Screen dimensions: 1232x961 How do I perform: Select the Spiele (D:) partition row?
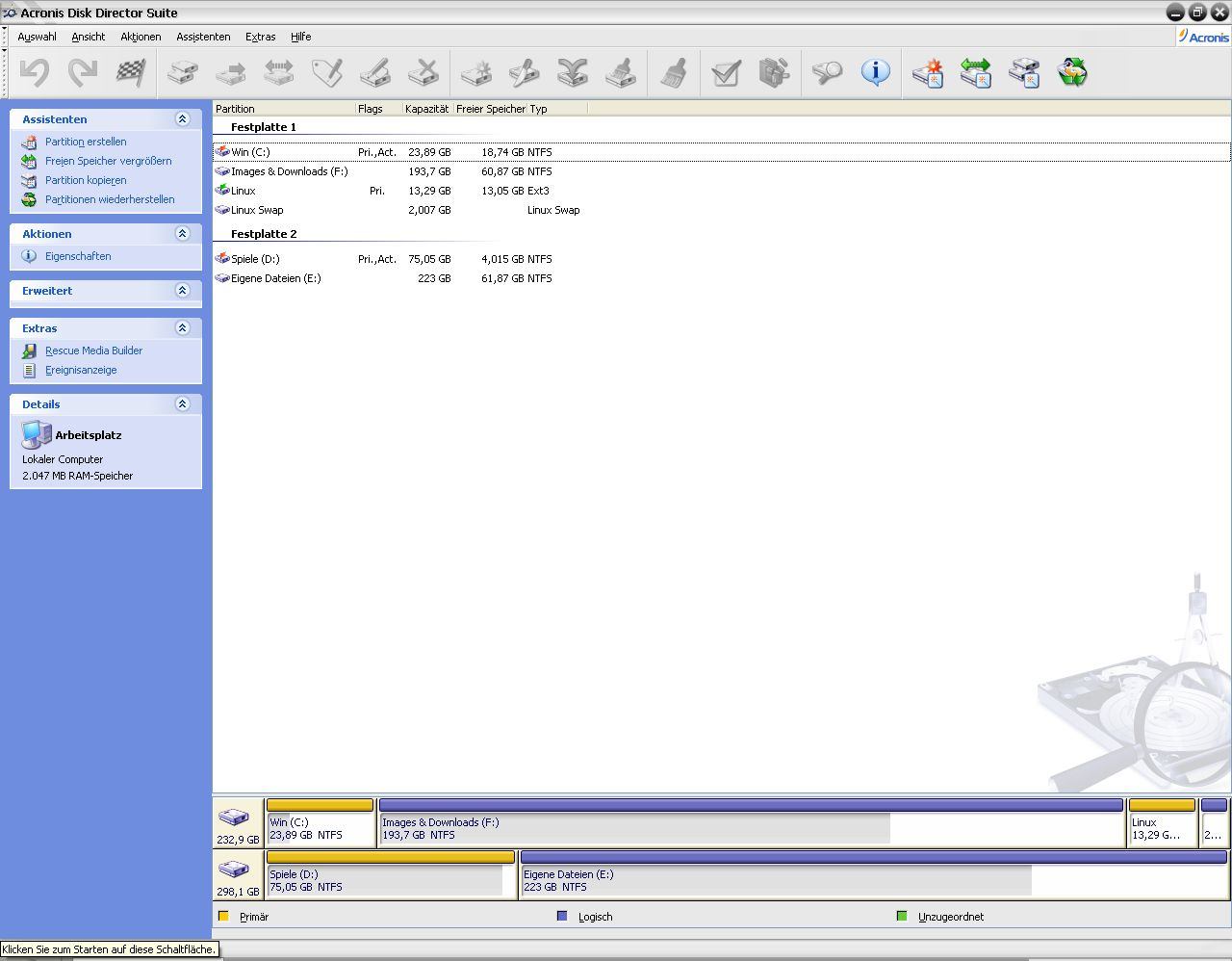[721, 259]
